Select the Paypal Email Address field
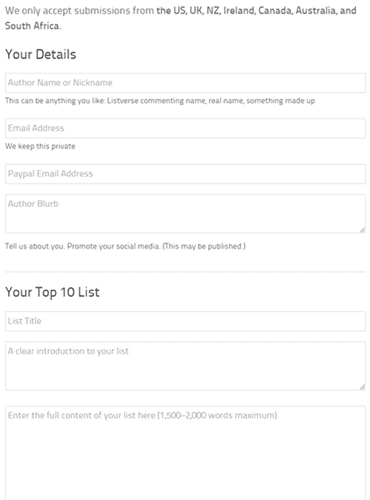This screenshot has height=500, width=370. click(x=185, y=174)
